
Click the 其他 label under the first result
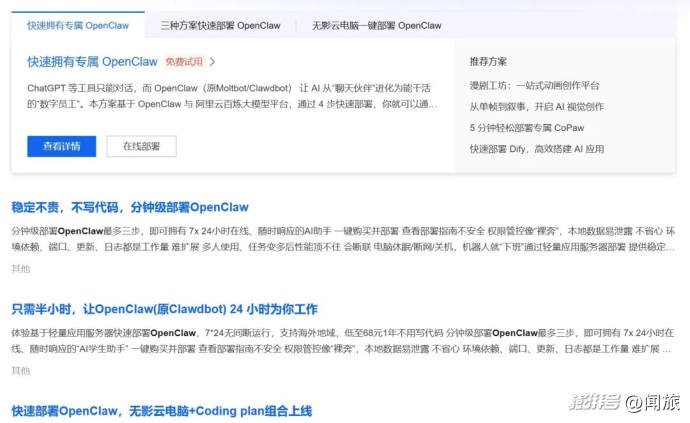[20, 268]
